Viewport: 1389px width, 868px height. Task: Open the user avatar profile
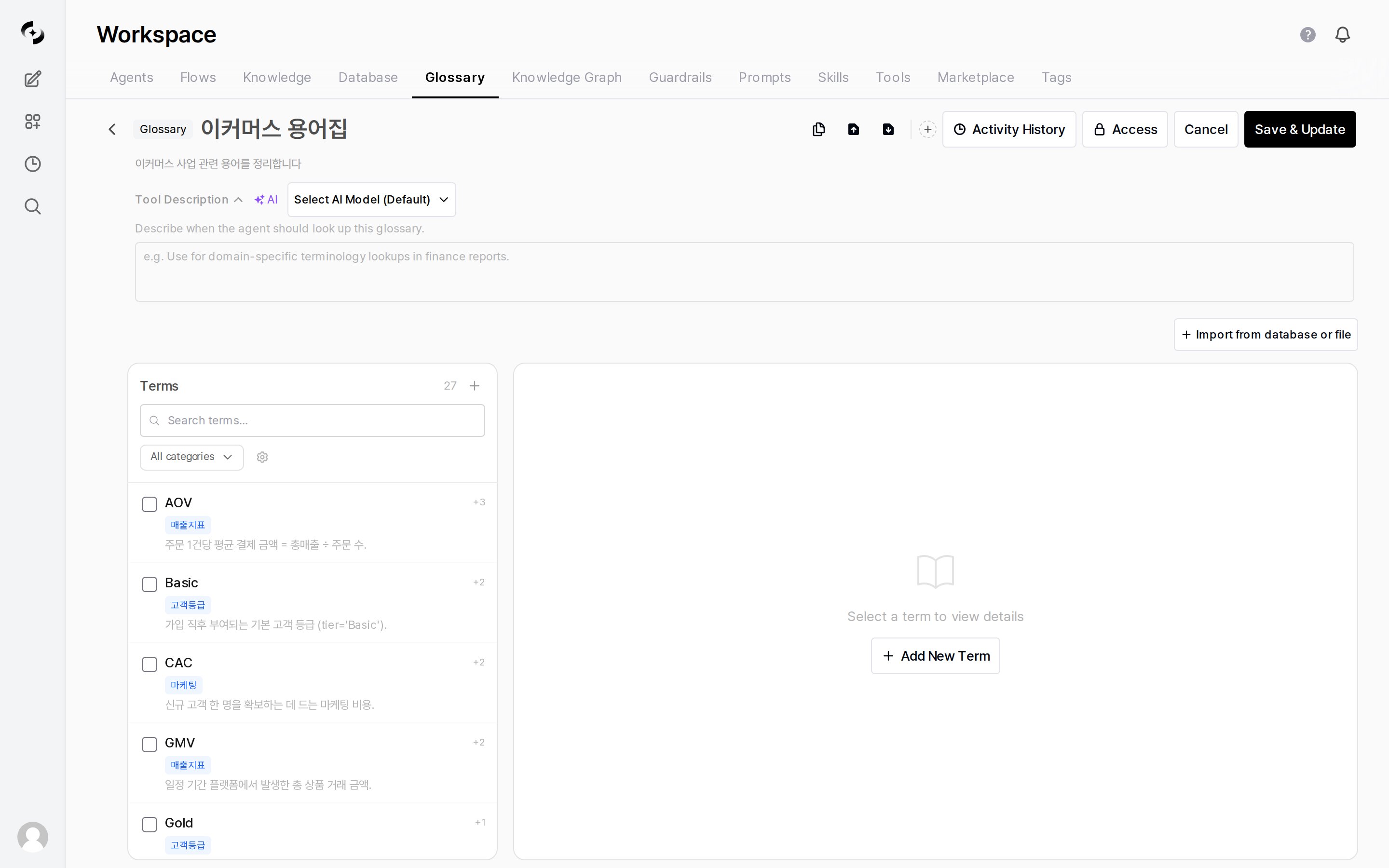pyautogui.click(x=33, y=837)
